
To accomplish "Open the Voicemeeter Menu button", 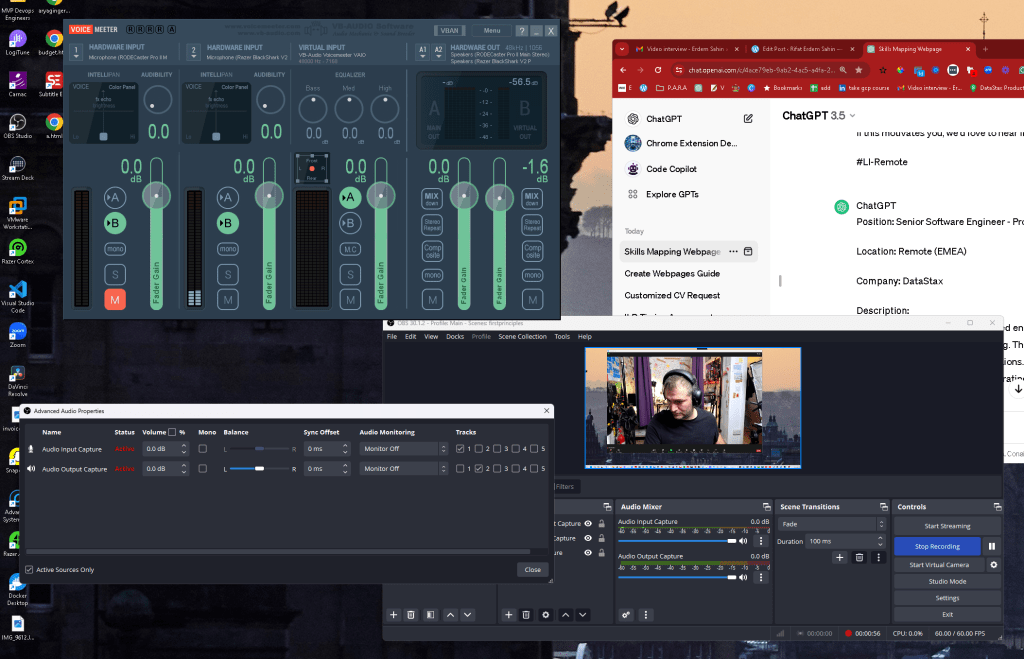I will click(492, 31).
